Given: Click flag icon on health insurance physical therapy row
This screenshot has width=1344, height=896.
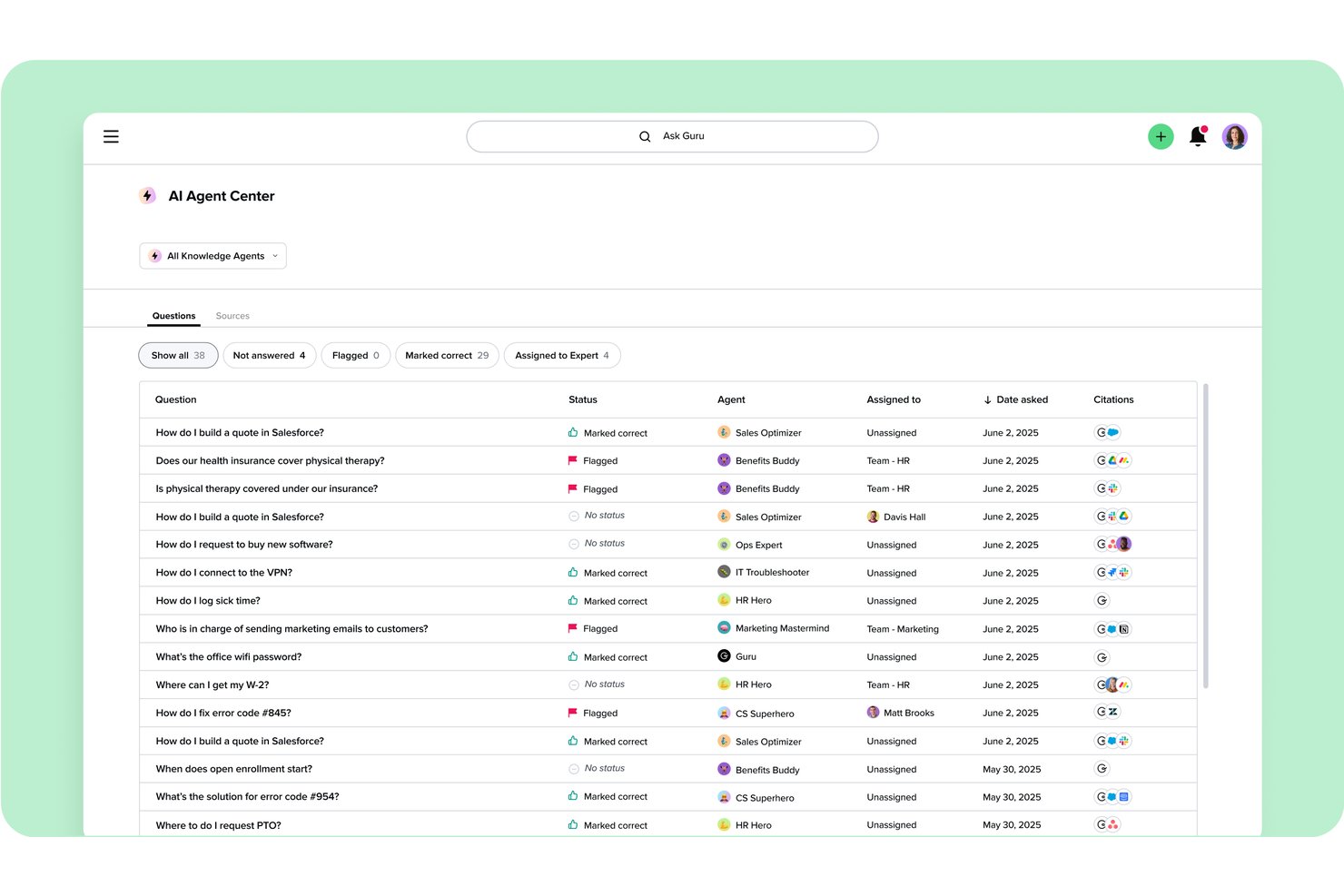Looking at the screenshot, I should pyautogui.click(x=573, y=460).
